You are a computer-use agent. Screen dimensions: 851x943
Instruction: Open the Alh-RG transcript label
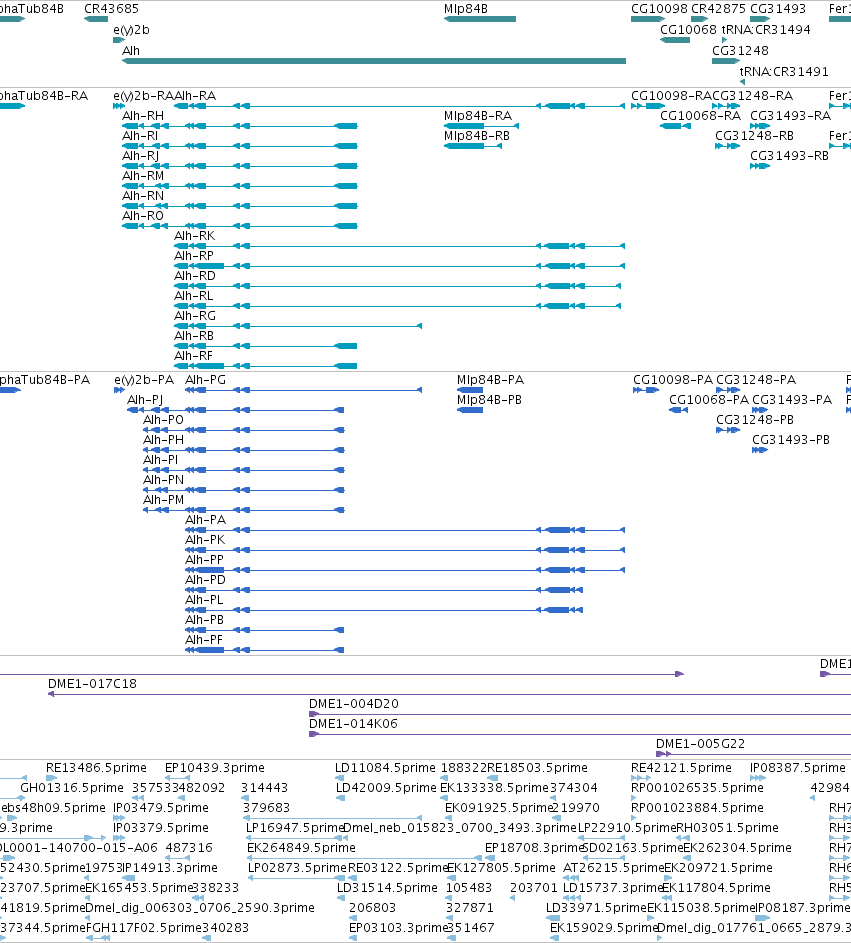click(195, 316)
